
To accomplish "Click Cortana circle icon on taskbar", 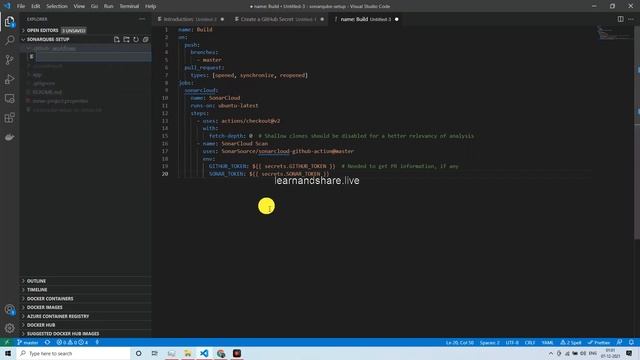I will [138, 353].
